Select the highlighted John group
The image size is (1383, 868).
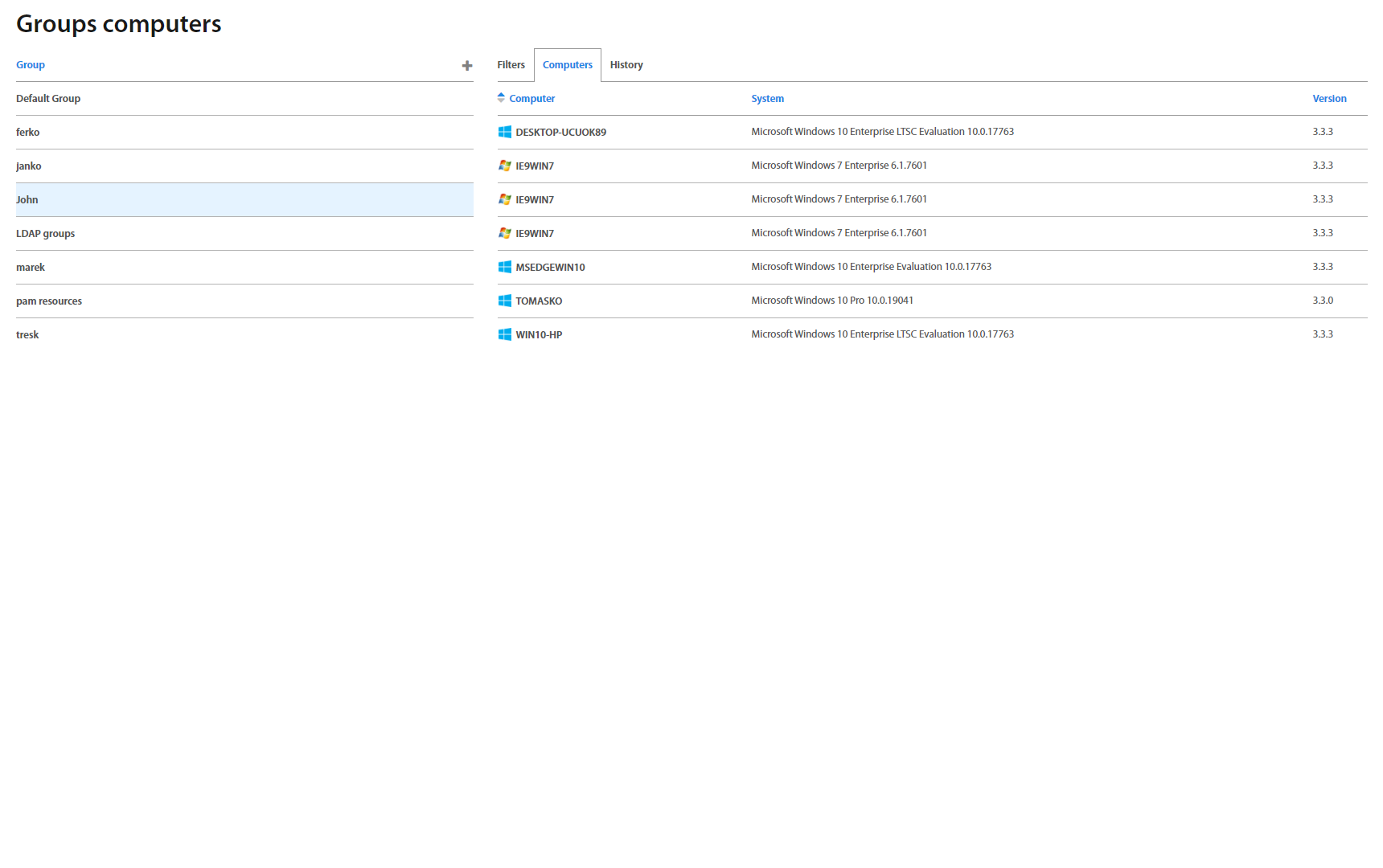27,200
